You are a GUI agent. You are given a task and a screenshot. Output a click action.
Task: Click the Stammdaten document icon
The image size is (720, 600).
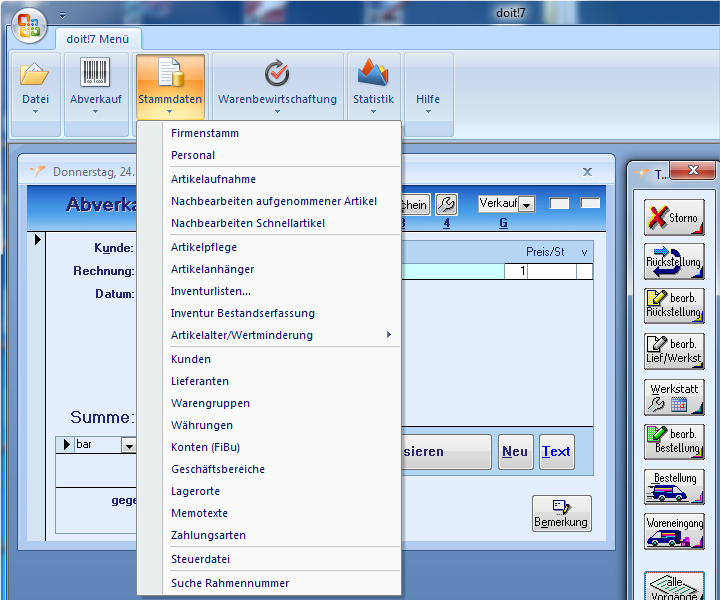coord(170,72)
